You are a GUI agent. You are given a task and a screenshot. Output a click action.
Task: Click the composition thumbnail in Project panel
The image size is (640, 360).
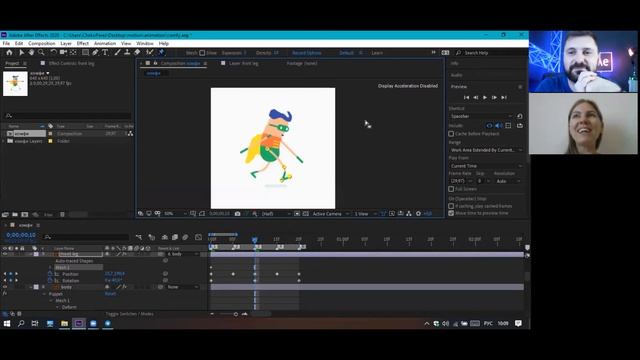[x=16, y=84]
